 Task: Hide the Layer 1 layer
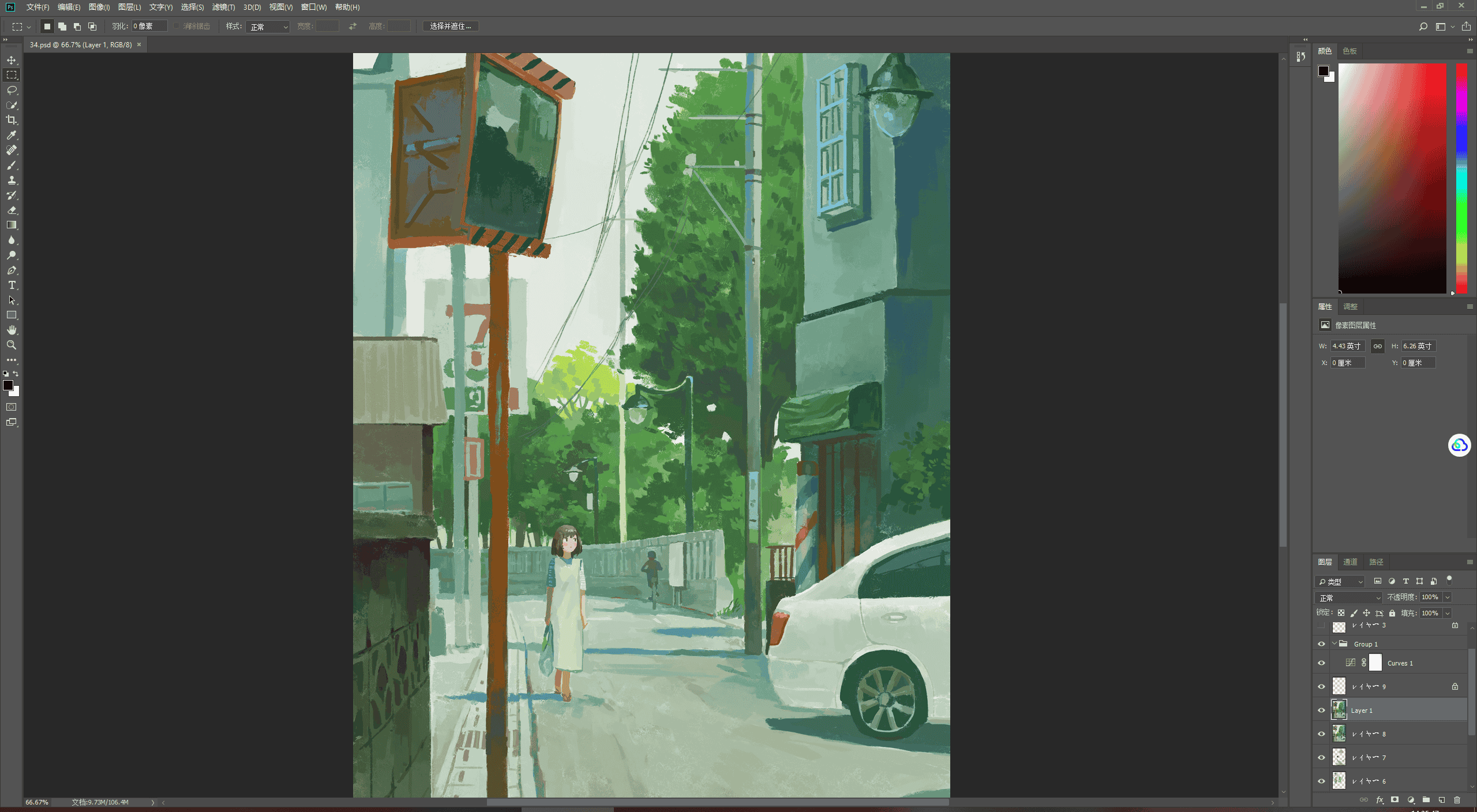pyautogui.click(x=1321, y=710)
